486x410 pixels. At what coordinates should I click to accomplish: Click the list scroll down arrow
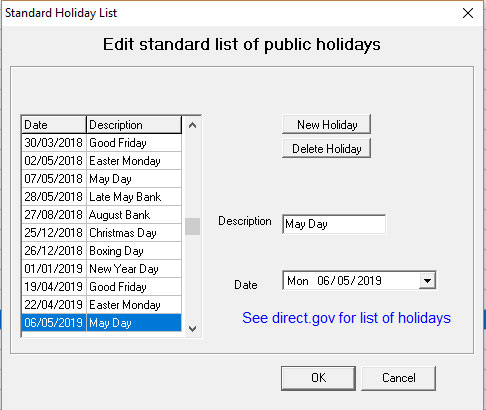pos(192,329)
